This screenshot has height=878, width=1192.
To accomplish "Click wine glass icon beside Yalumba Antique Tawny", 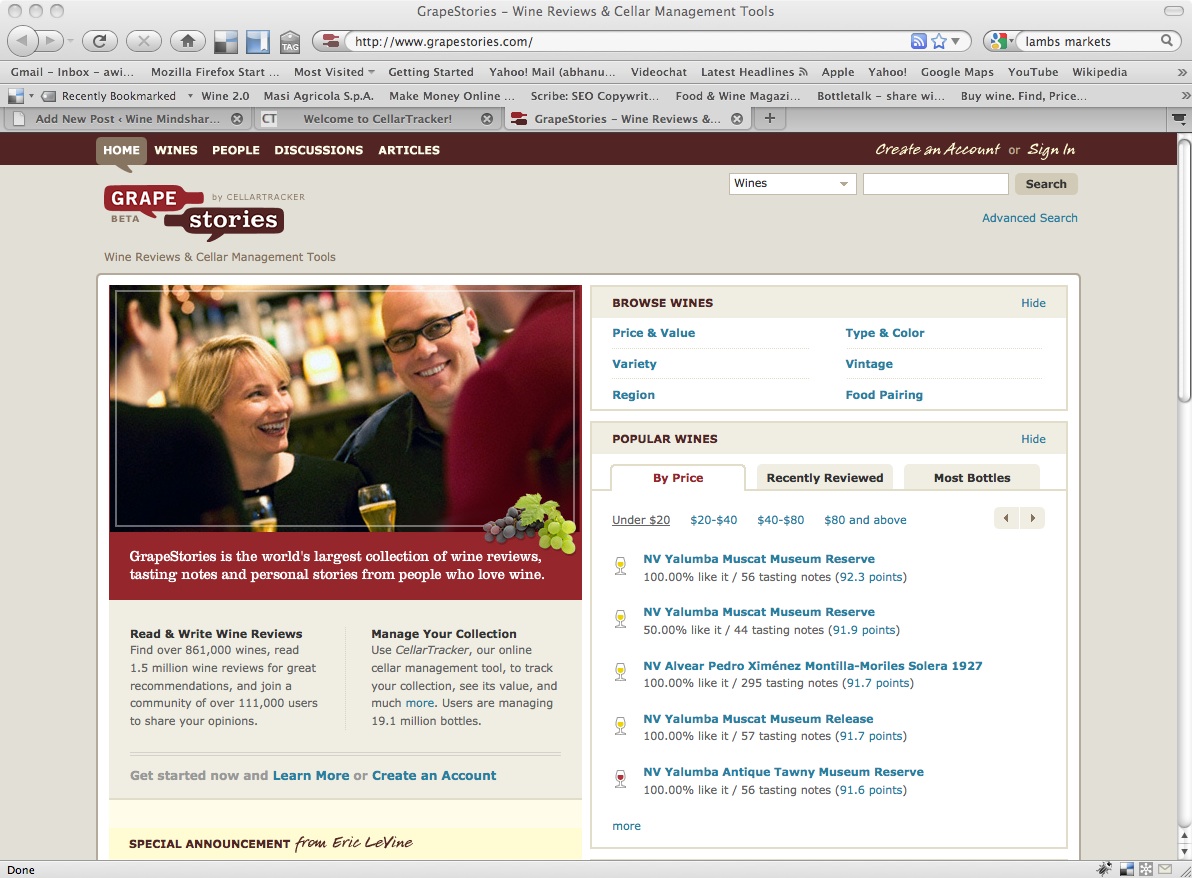I will [x=620, y=778].
